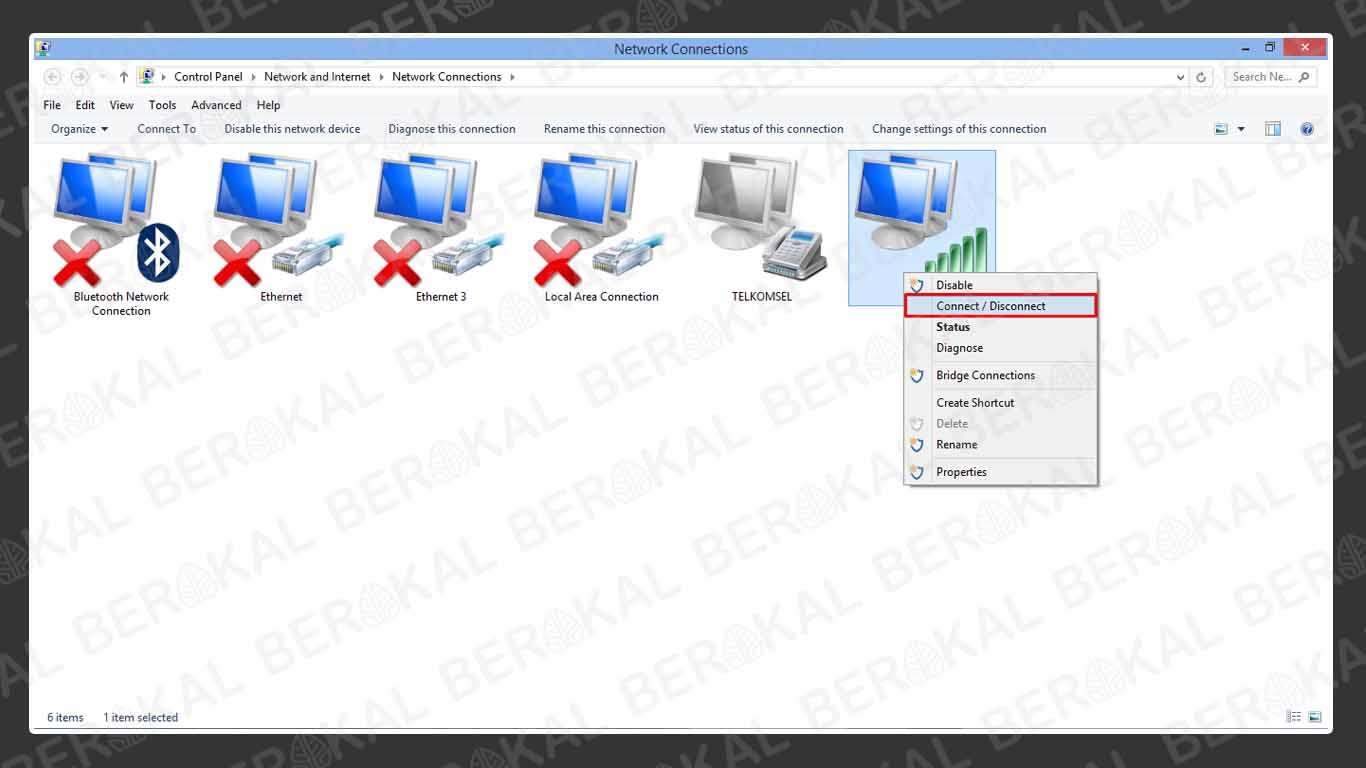Click View status of this connection
The width and height of the screenshot is (1366, 768).
click(x=768, y=129)
